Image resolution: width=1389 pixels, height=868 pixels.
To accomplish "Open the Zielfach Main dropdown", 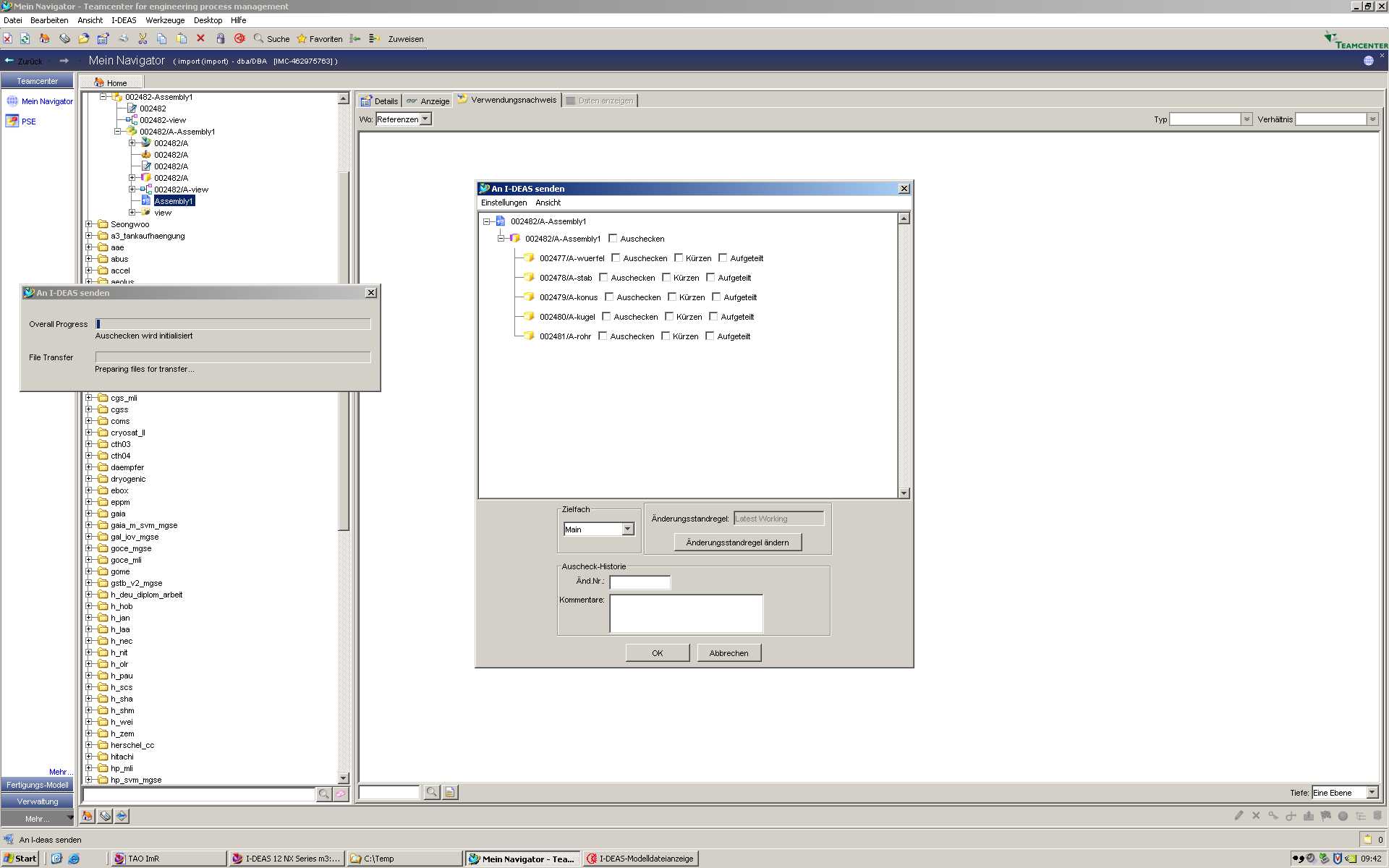I will (628, 529).
